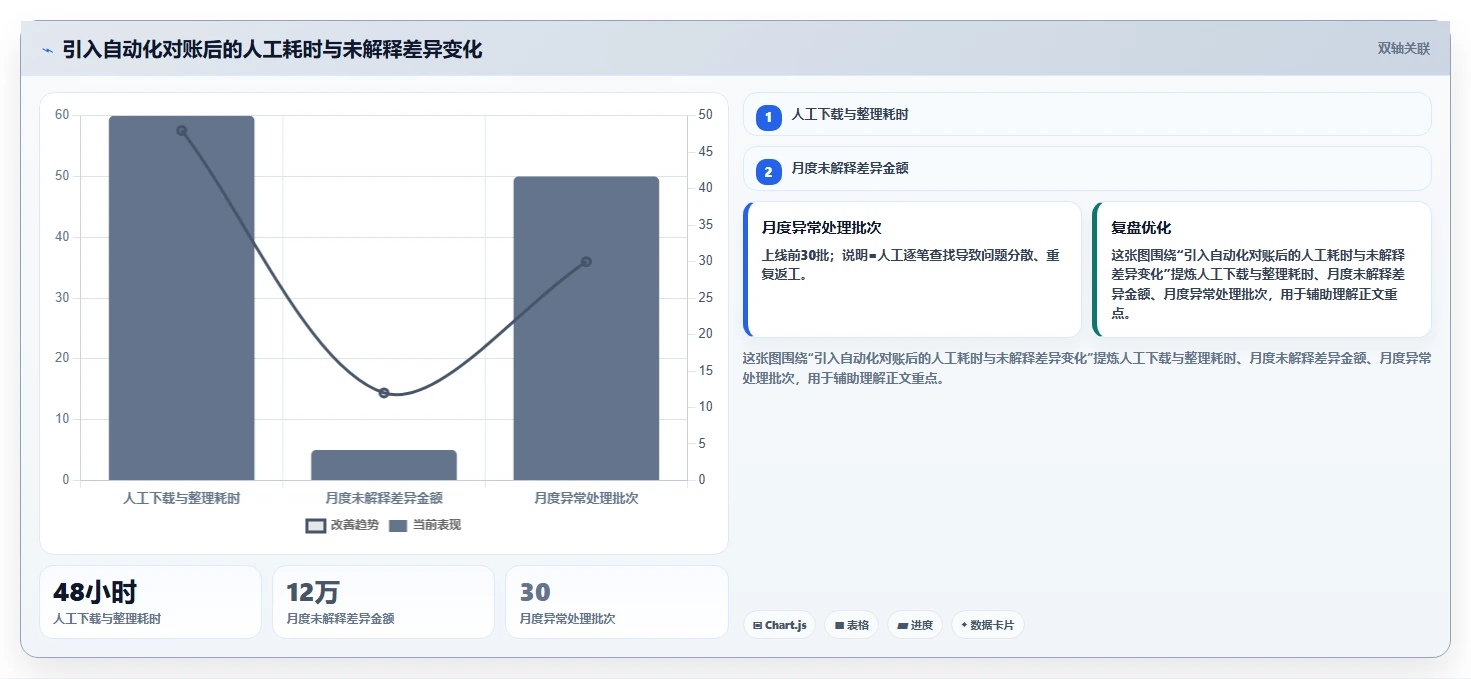Toggle 当前表现 legend entry
This screenshot has height=679, width=1471.
click(x=425, y=525)
